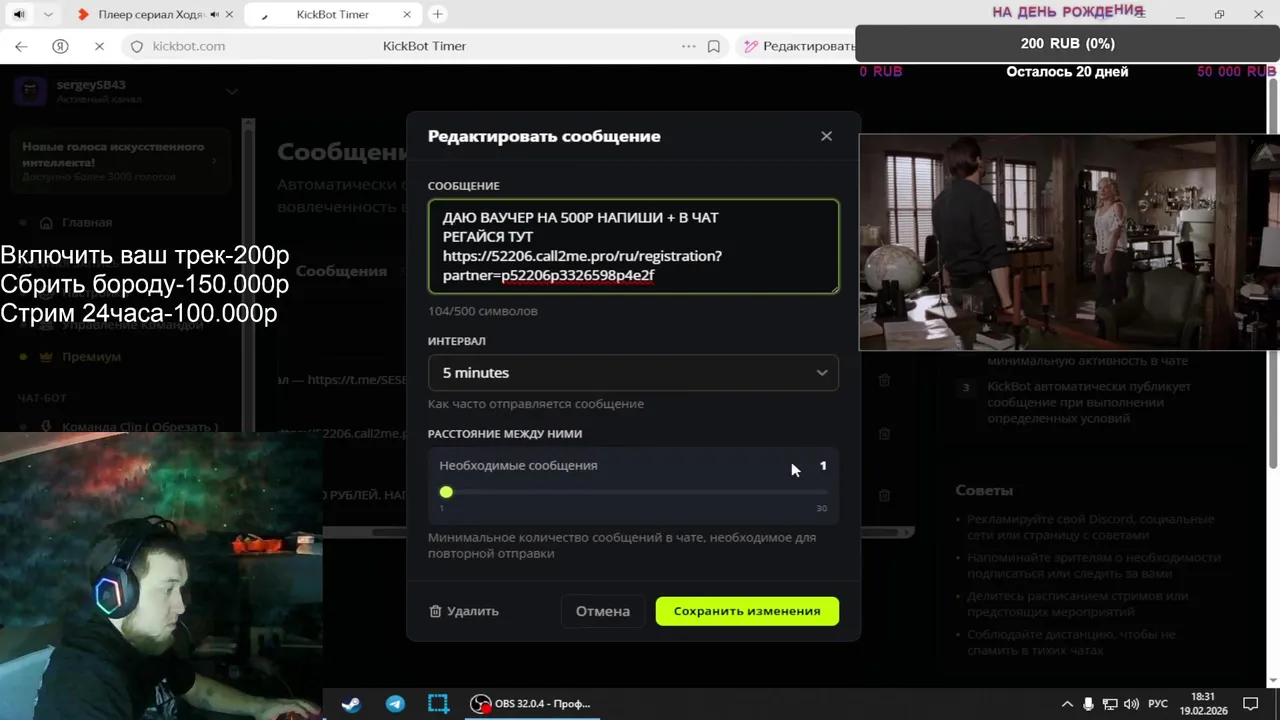Click inside the message text area
Image resolution: width=1280 pixels, height=720 pixels.
point(633,246)
